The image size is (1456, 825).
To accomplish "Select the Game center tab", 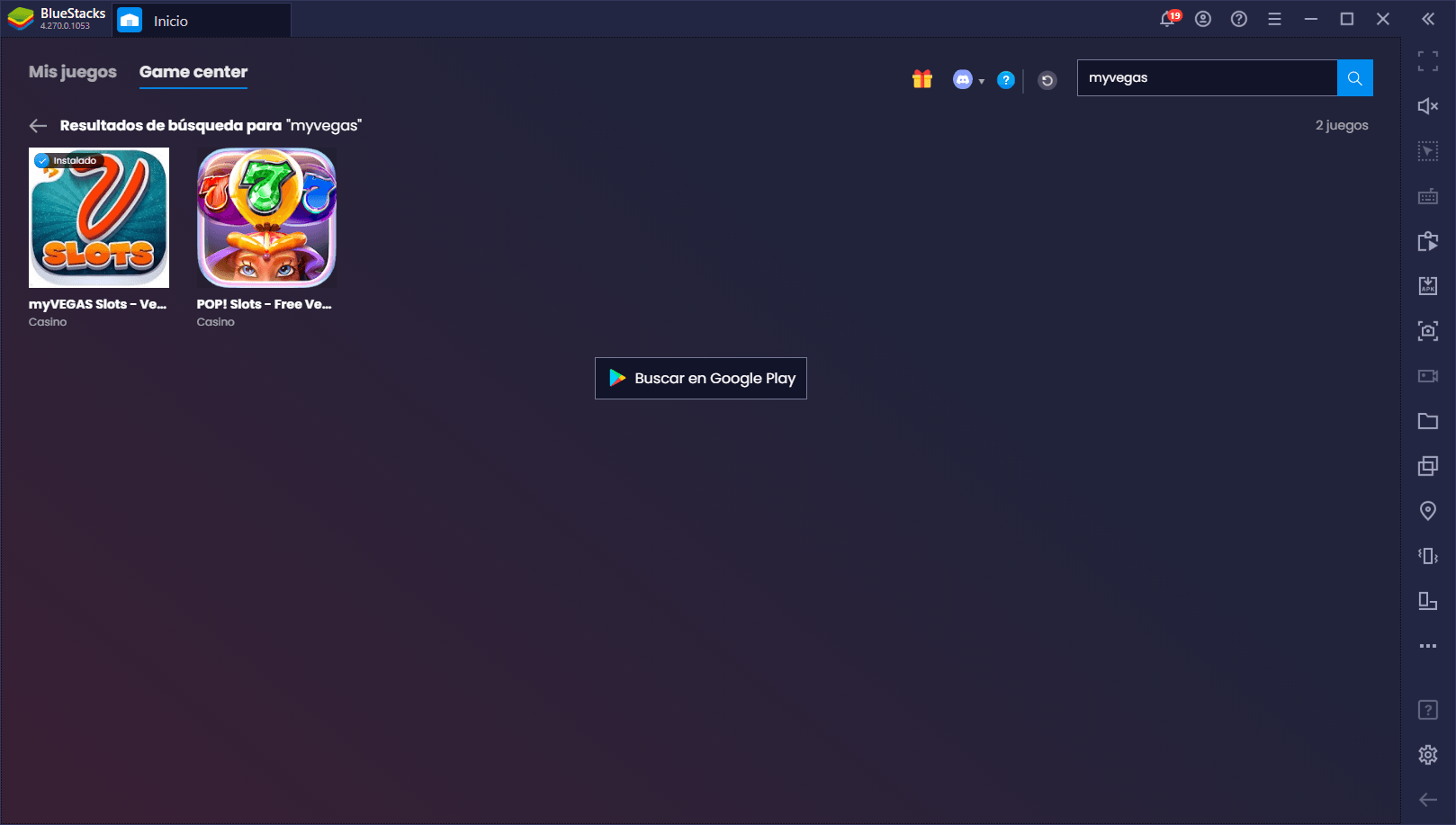I will (x=193, y=72).
